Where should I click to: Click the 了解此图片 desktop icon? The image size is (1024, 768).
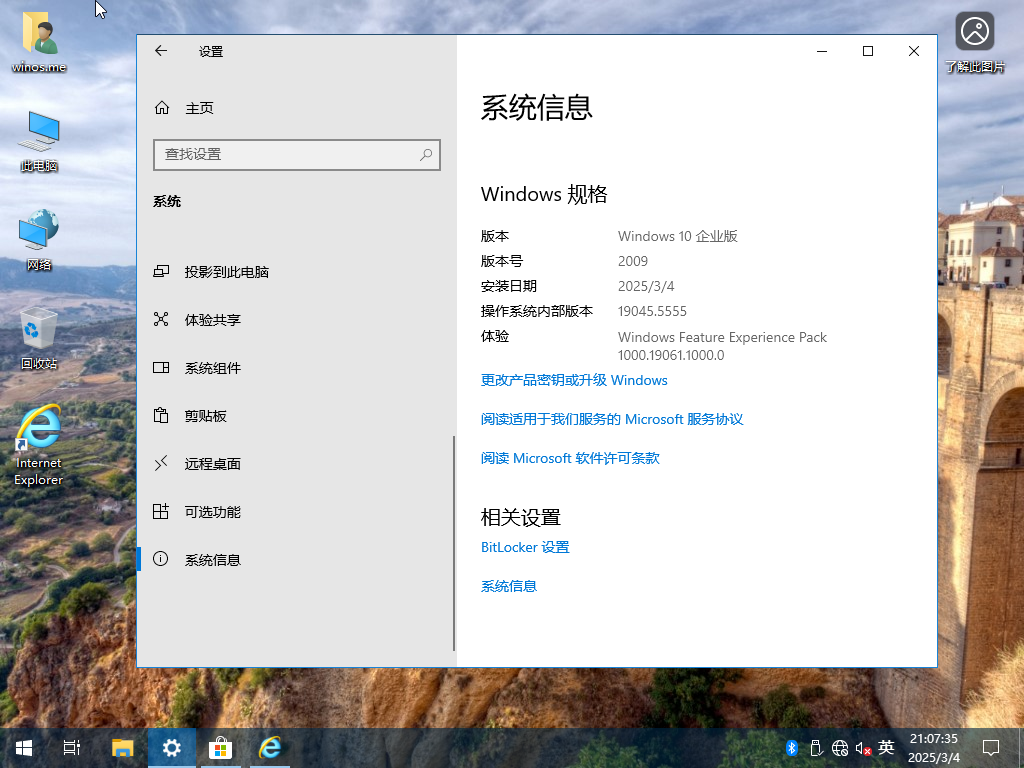975,40
